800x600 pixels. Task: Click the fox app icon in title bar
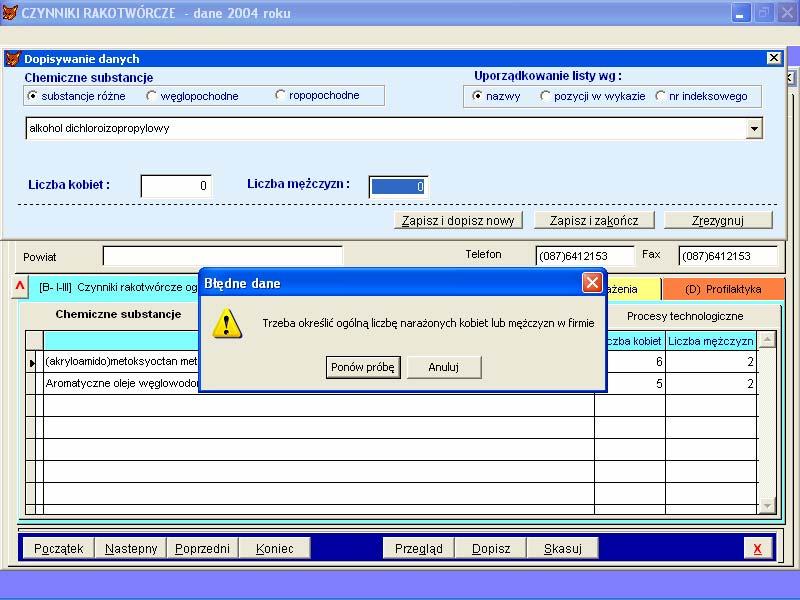click(10, 12)
